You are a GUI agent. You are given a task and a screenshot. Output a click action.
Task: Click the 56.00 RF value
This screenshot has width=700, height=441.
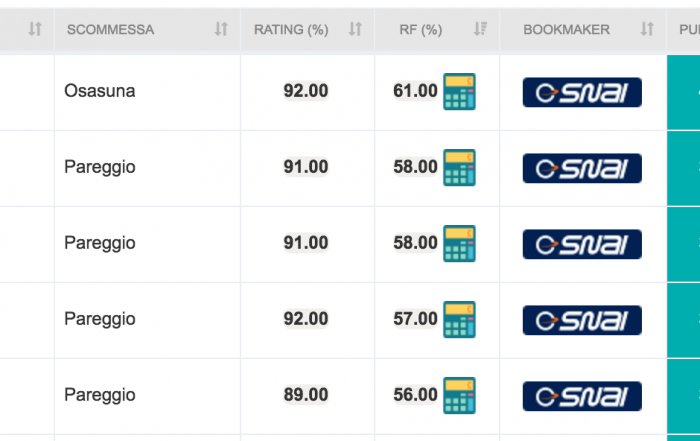click(415, 395)
